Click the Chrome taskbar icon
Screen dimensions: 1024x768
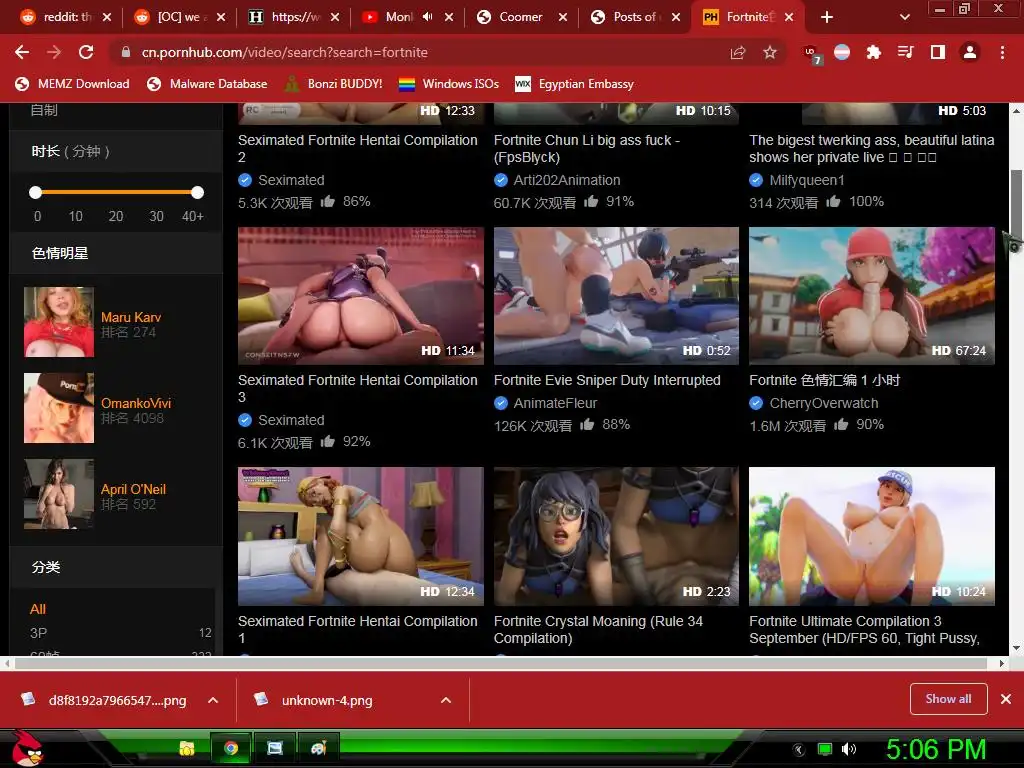point(231,748)
